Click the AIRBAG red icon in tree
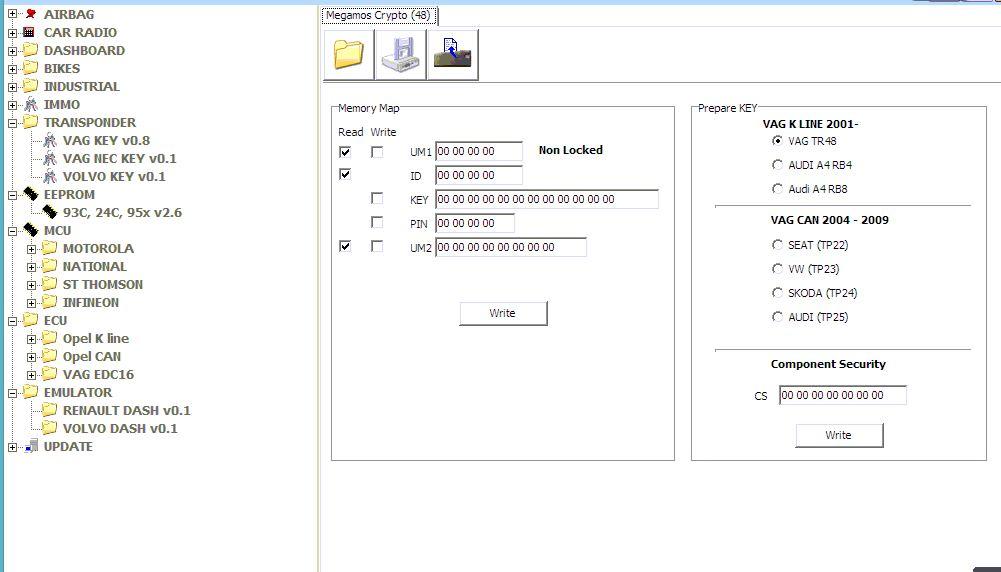1001x572 pixels. [30, 14]
